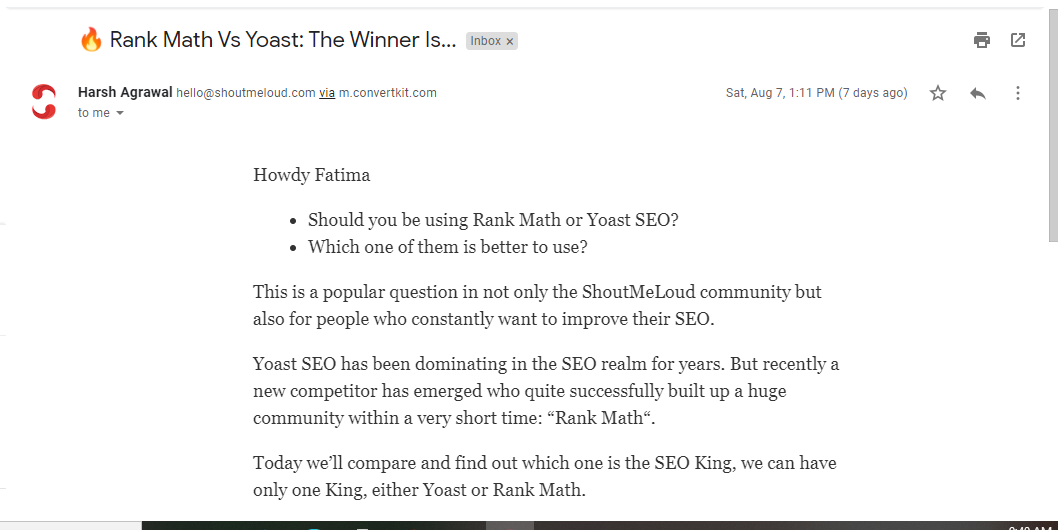Open the three-dot More options menu
This screenshot has height=530, width=1058.
point(1018,93)
